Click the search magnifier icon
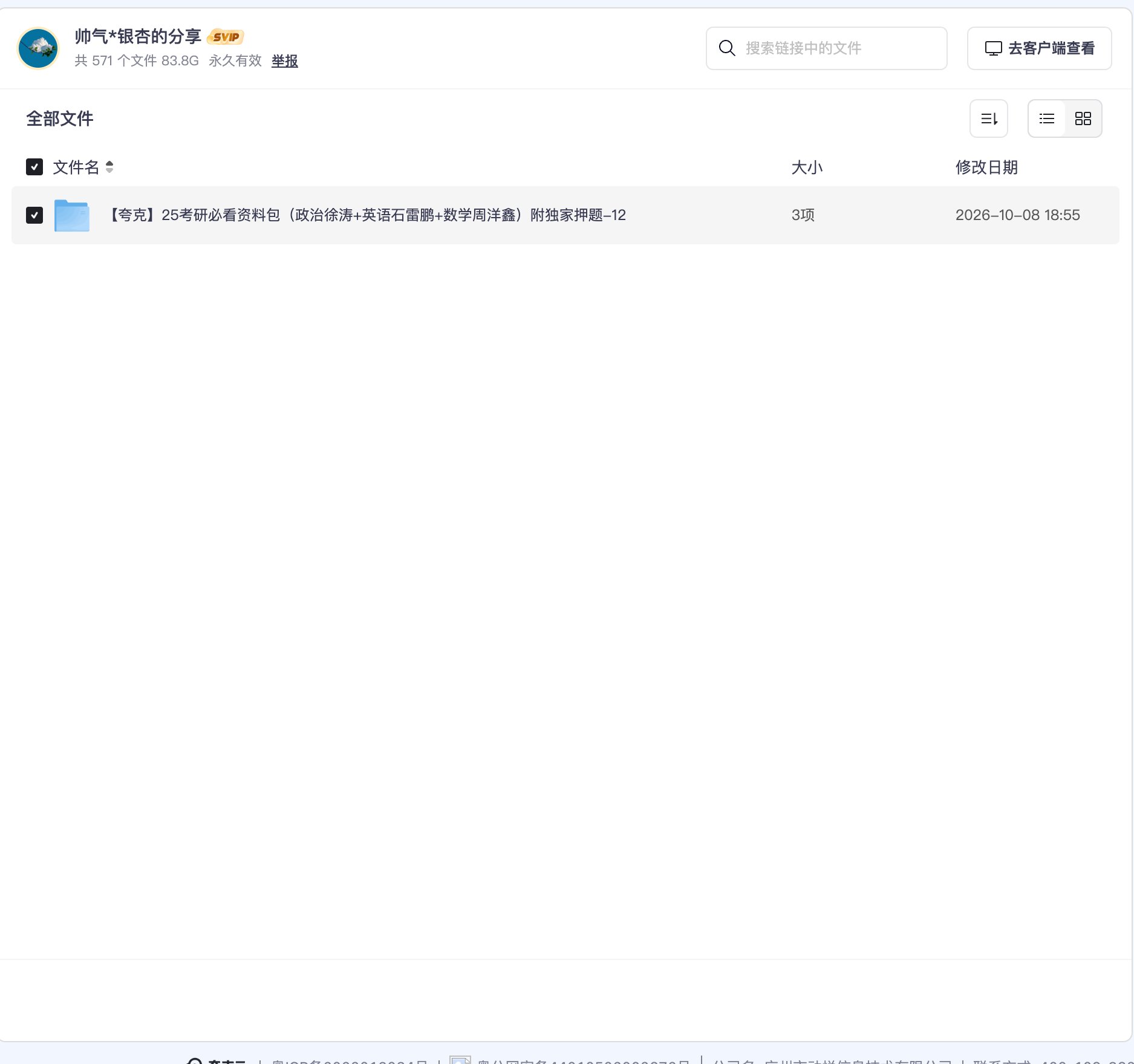Screen dimensions: 1134x1064 click(727, 48)
